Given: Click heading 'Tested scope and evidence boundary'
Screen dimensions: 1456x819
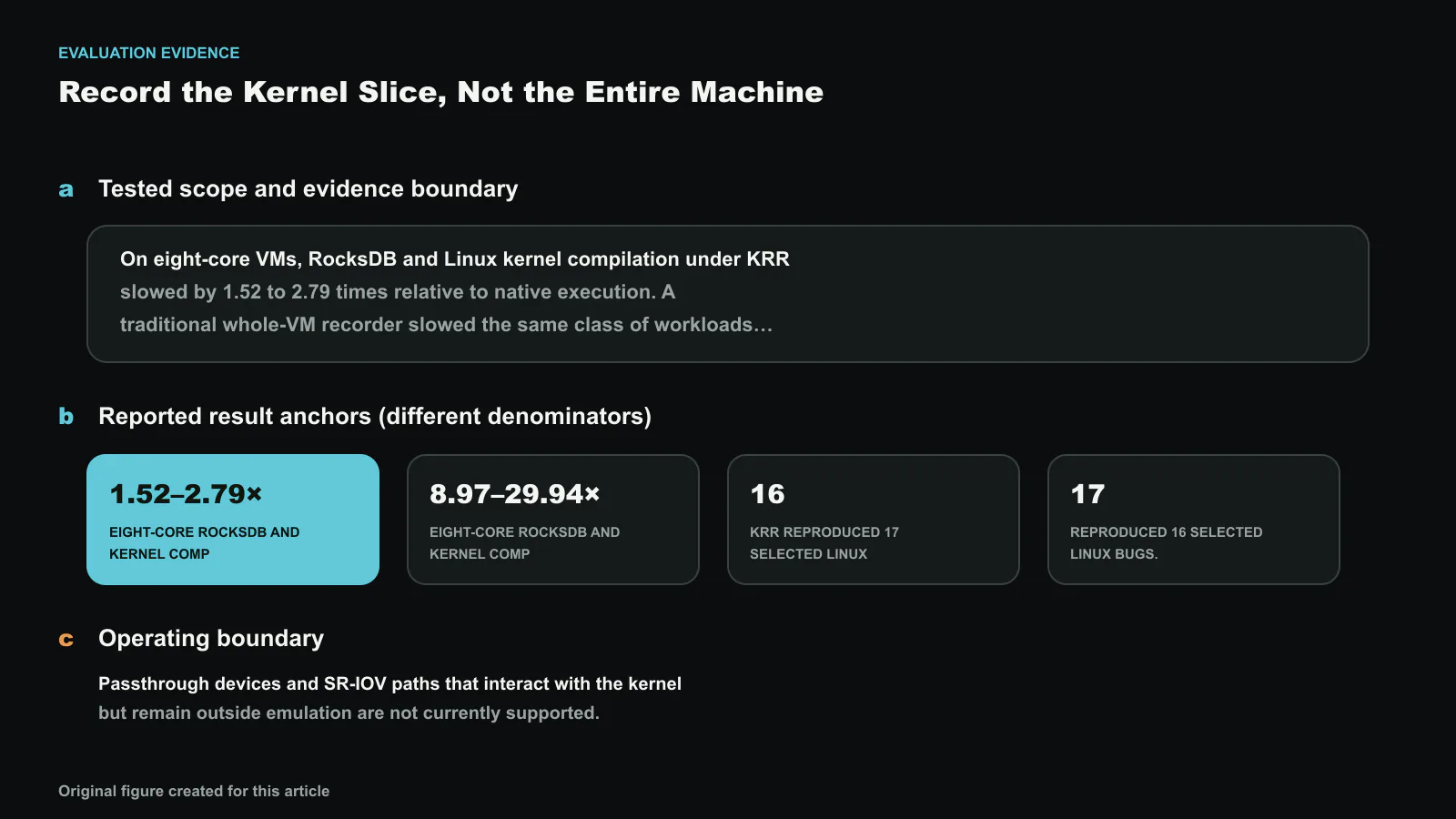Looking at the screenshot, I should (x=308, y=188).
